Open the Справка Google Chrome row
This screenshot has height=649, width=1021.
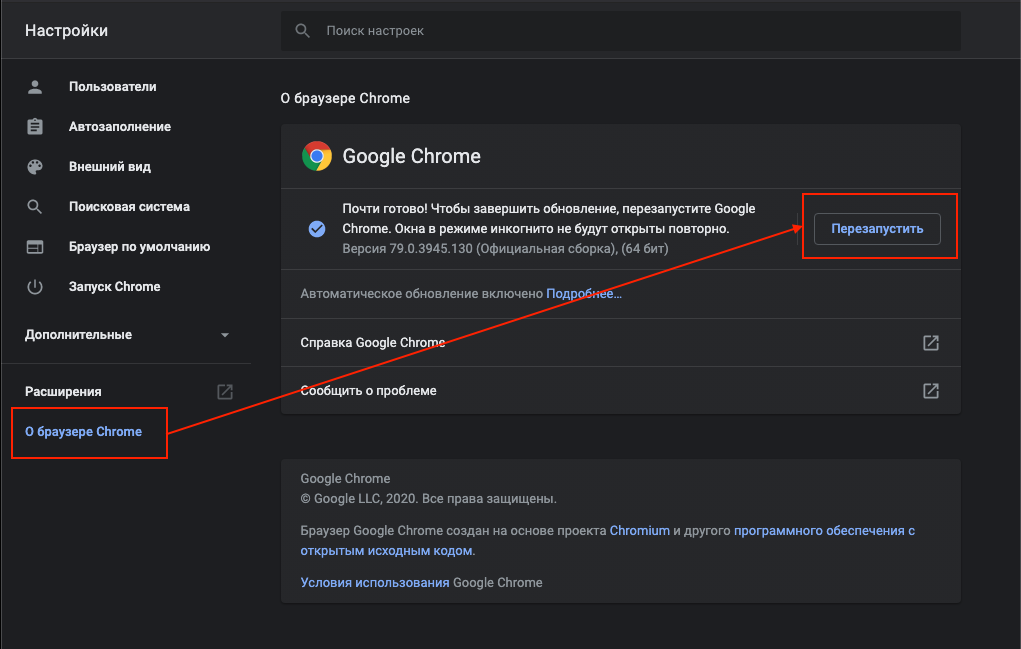(x=372, y=343)
